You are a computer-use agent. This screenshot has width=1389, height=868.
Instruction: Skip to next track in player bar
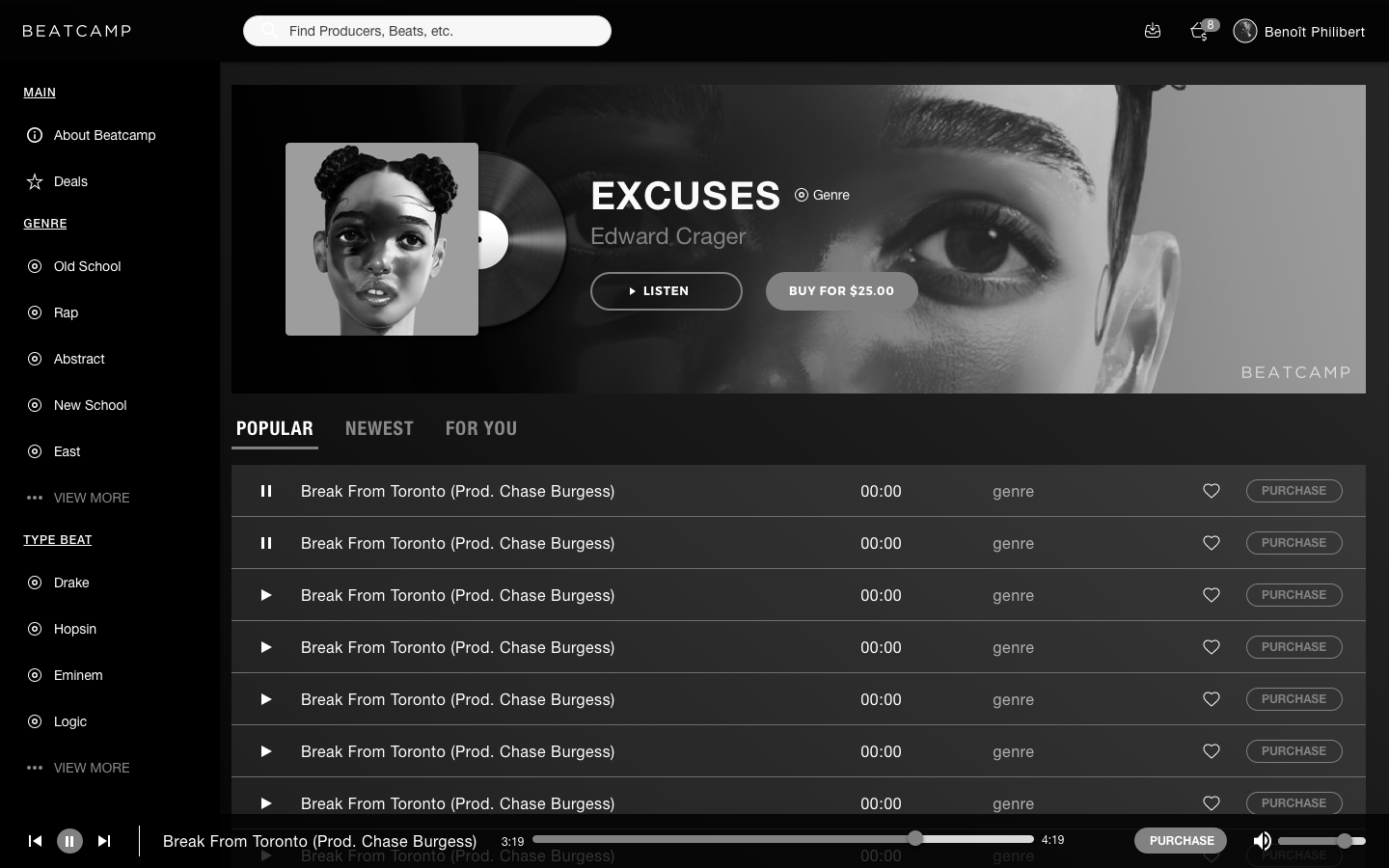(104, 841)
